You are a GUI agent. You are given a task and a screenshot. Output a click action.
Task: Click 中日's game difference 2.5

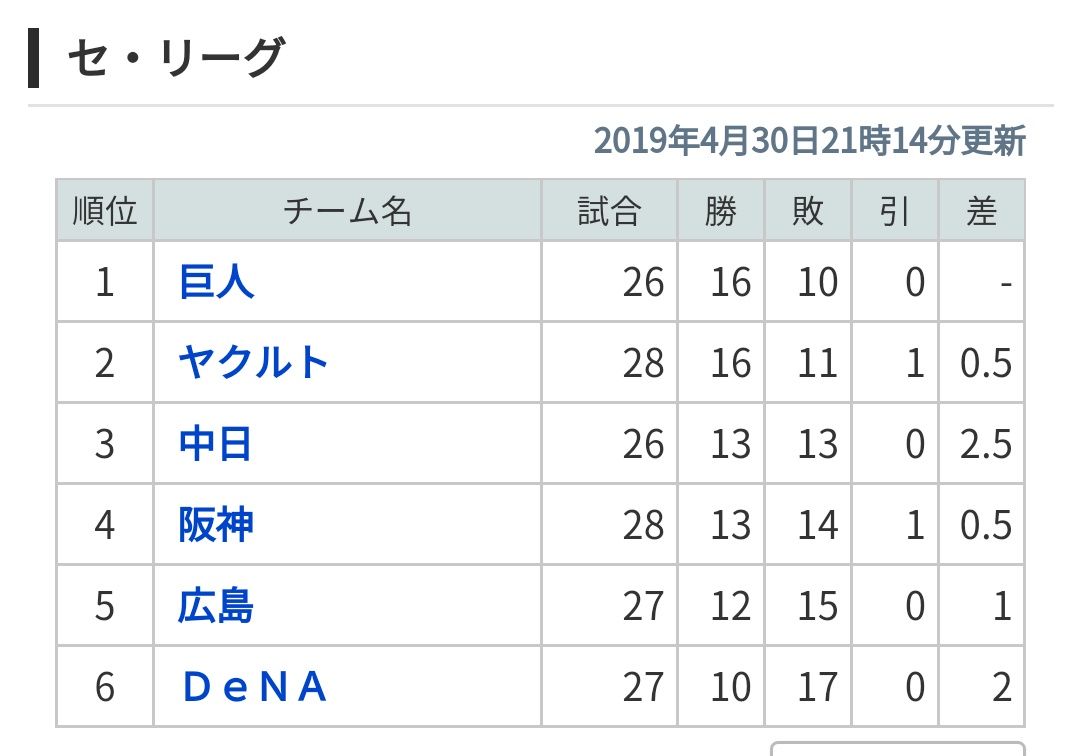point(986,444)
